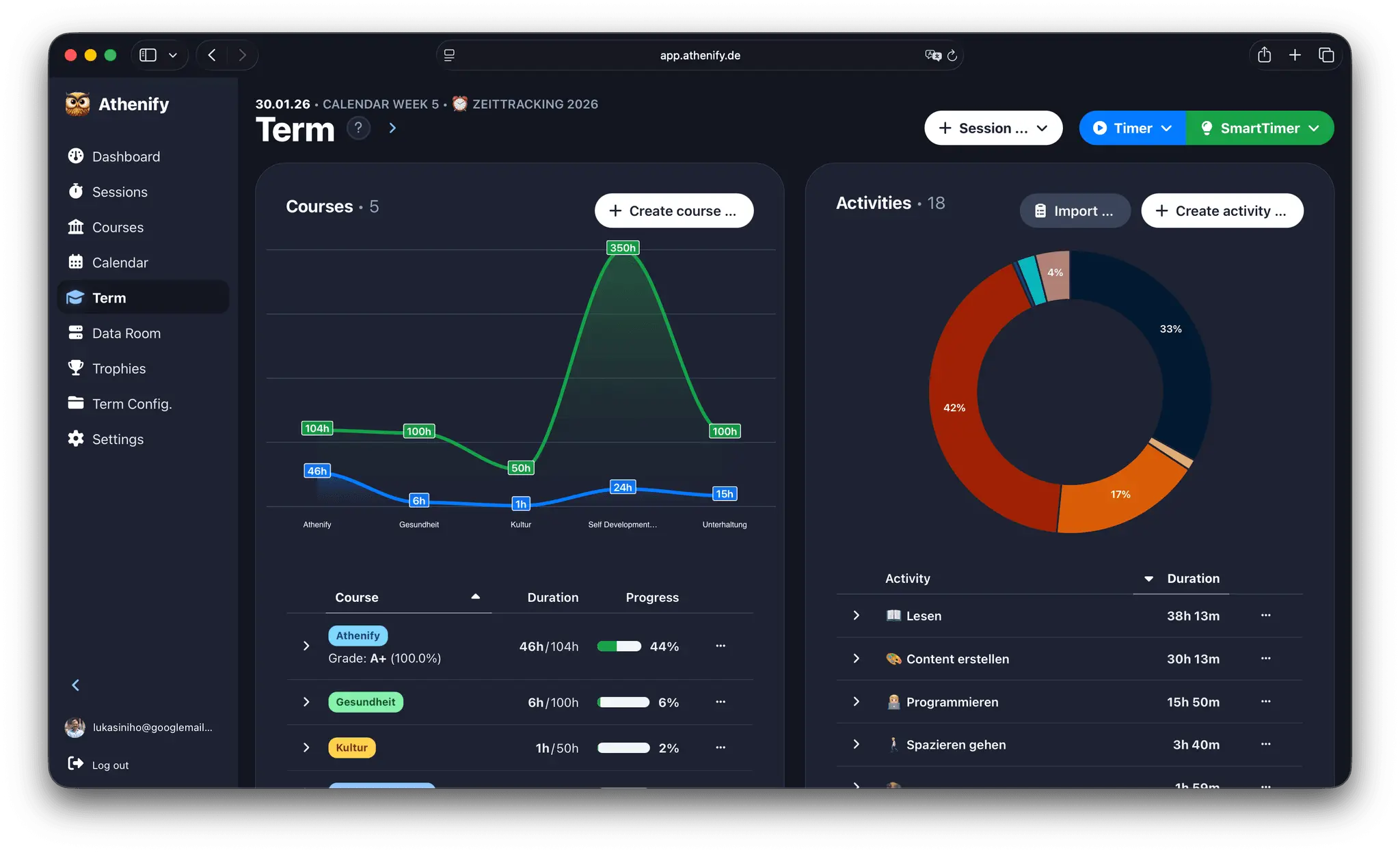Collapse the sidebar with left chevron
Viewport: 1400px width, 852px height.
click(x=76, y=685)
